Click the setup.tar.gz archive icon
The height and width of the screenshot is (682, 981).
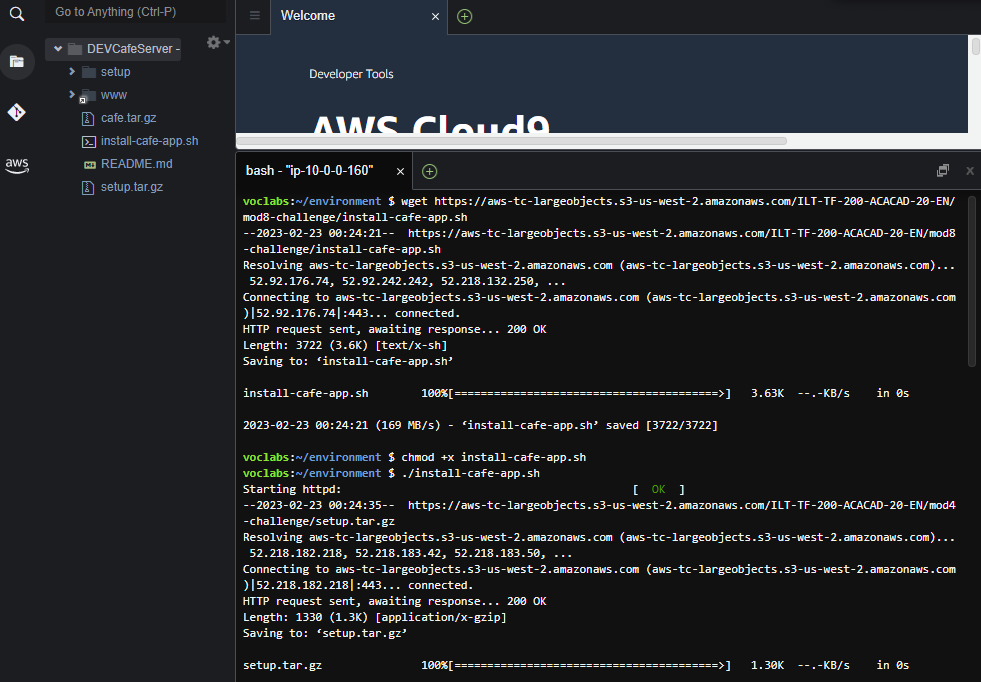[88, 187]
